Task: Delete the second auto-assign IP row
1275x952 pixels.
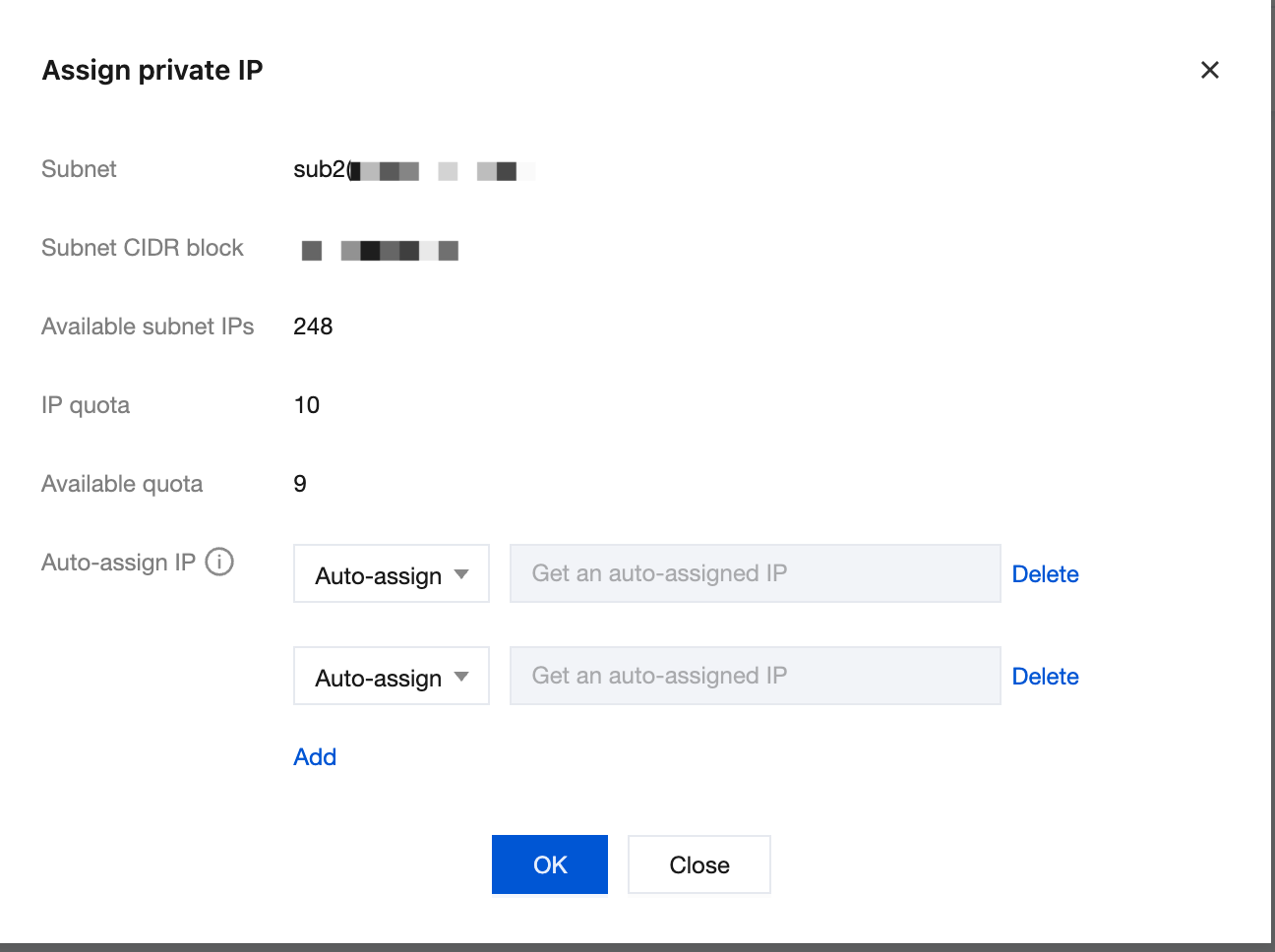Action: click(x=1045, y=677)
